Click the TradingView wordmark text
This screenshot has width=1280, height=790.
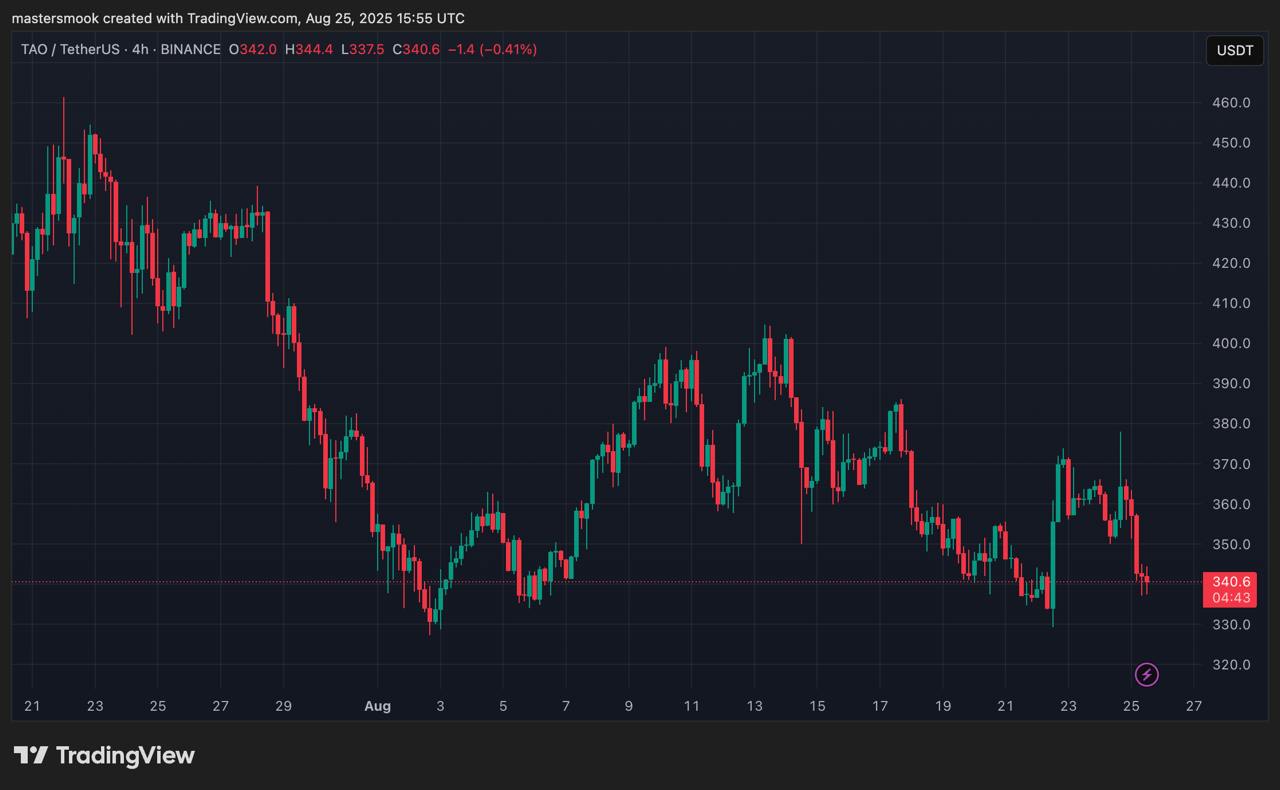125,756
